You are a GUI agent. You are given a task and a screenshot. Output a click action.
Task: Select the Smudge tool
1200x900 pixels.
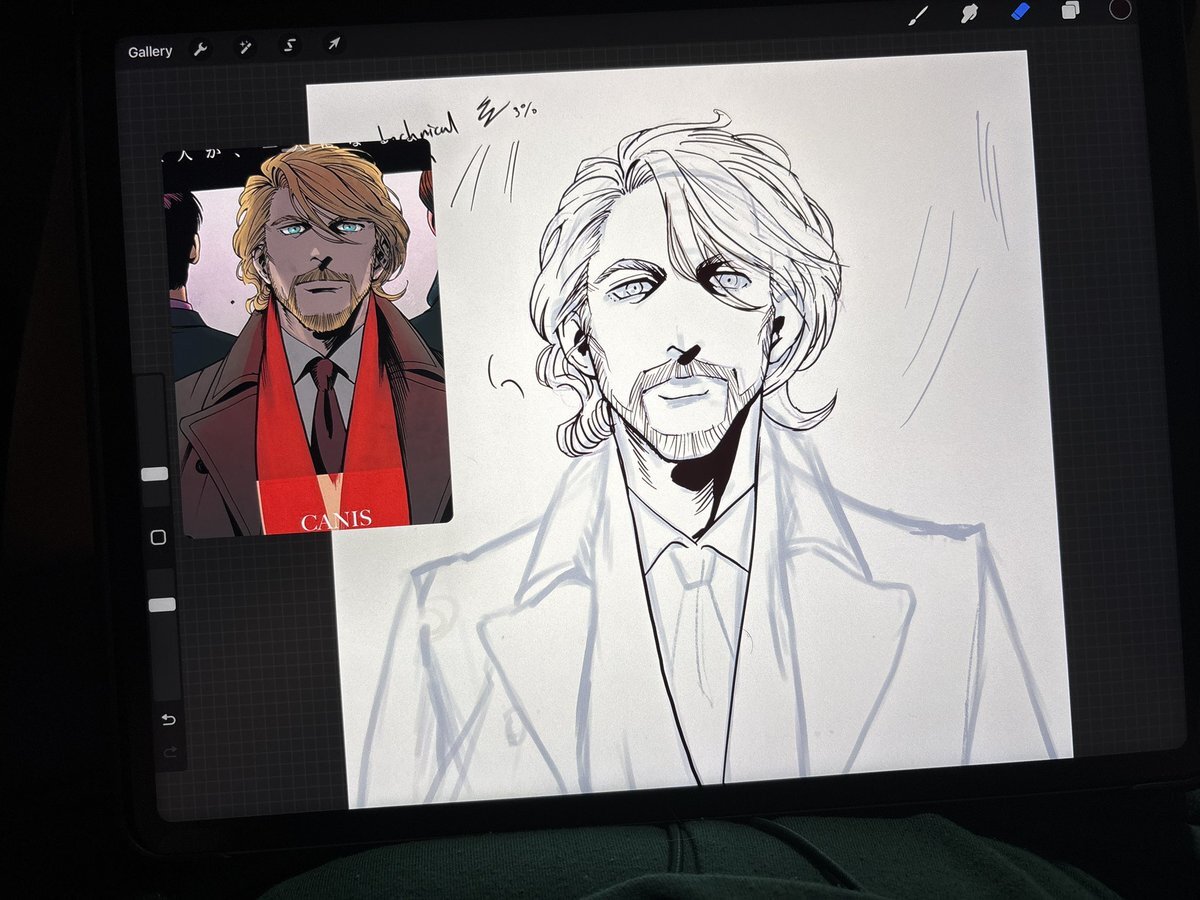(x=968, y=13)
